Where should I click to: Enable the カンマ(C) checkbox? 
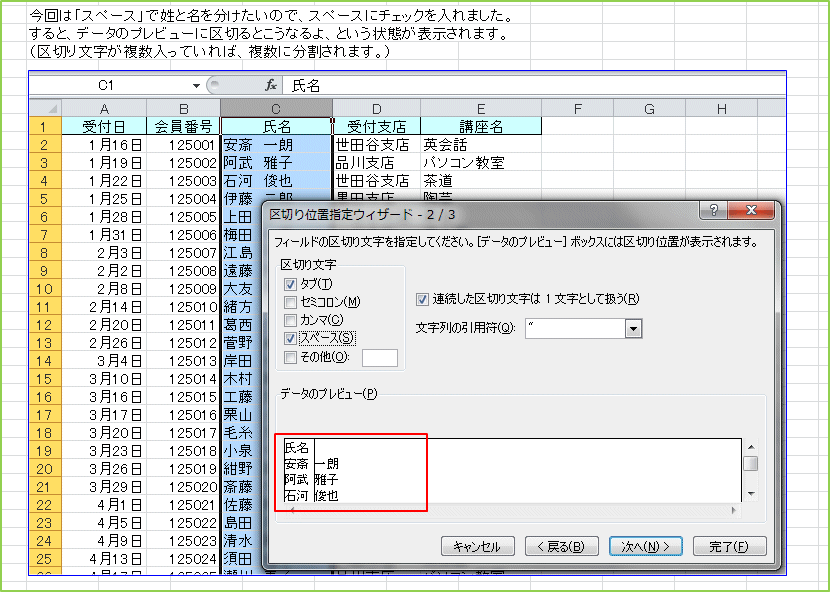290,320
